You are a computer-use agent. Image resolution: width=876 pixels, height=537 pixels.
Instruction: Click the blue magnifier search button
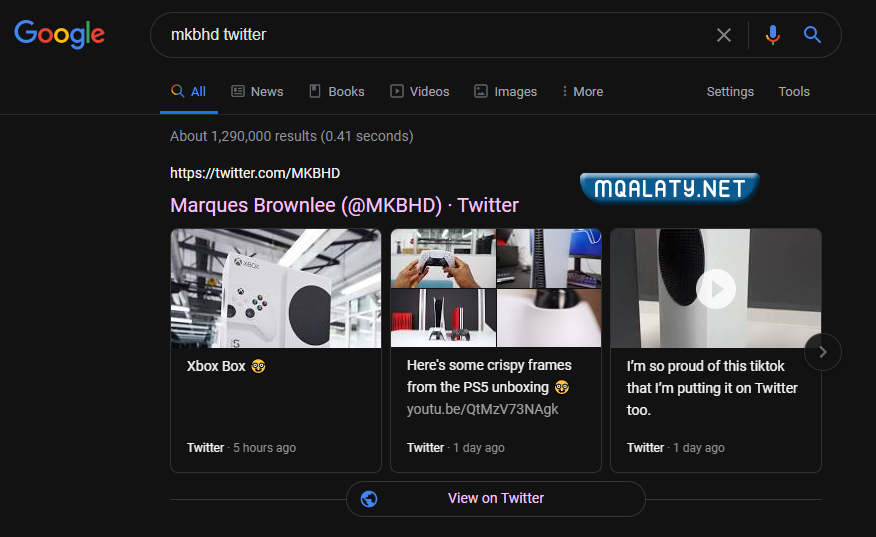click(812, 35)
